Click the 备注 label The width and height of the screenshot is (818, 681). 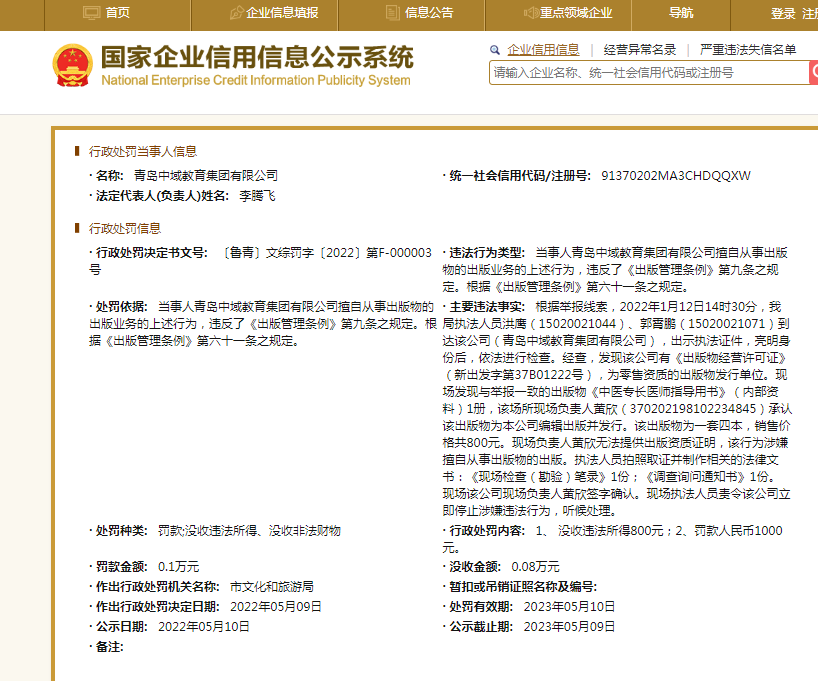pos(109,647)
